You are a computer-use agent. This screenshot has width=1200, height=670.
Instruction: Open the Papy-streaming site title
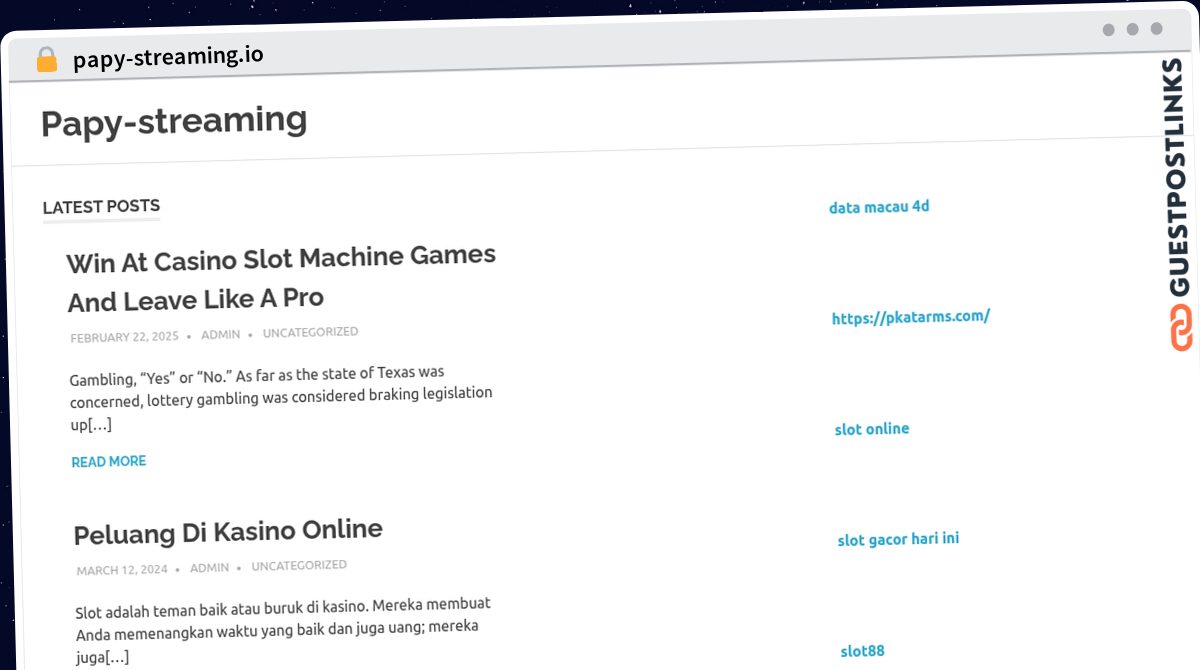174,121
